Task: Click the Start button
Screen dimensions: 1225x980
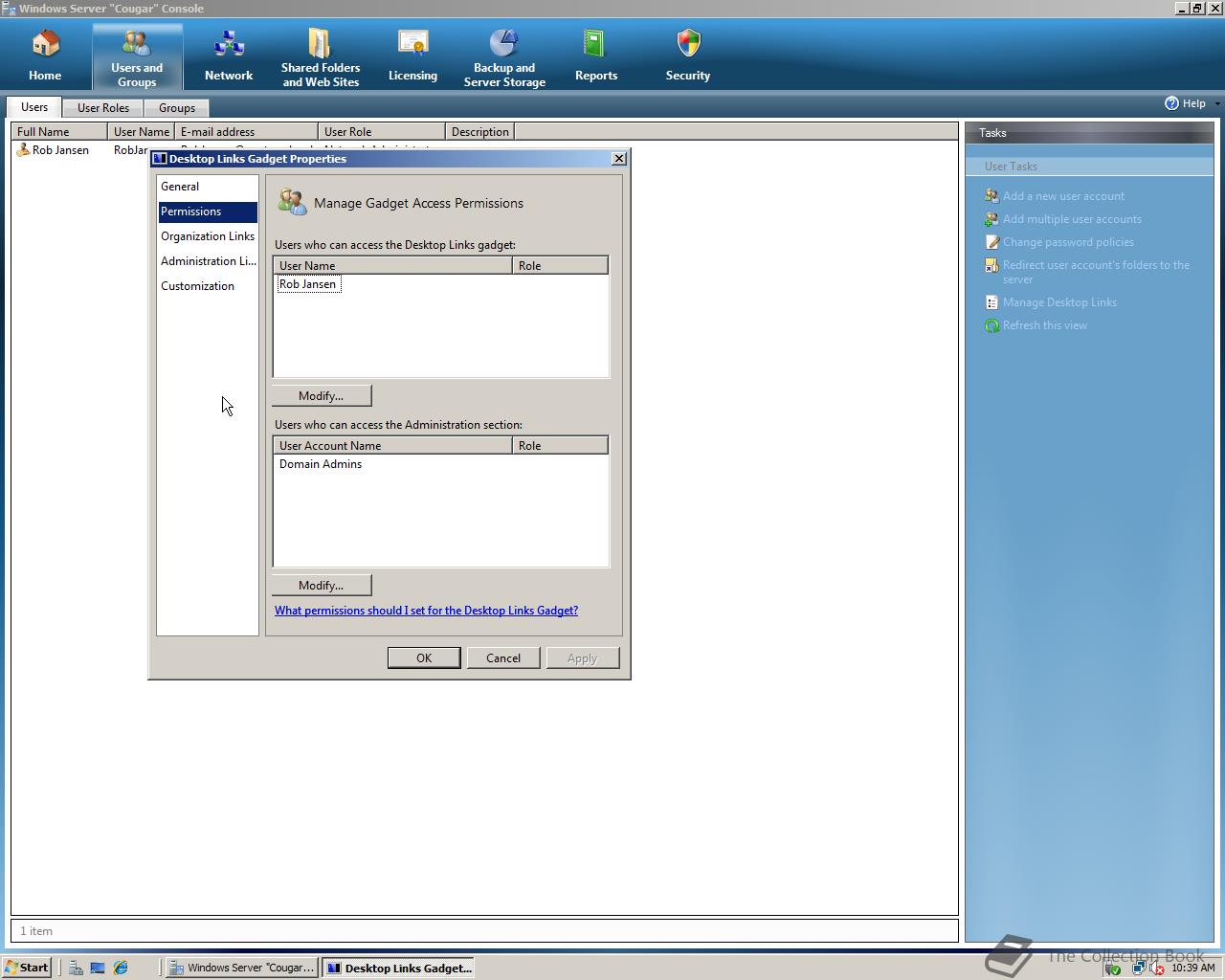Action: coord(27,968)
